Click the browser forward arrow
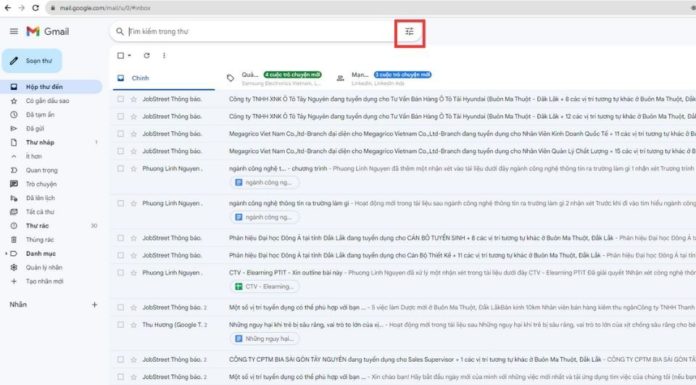The height and width of the screenshot is (385, 696). 21,8
